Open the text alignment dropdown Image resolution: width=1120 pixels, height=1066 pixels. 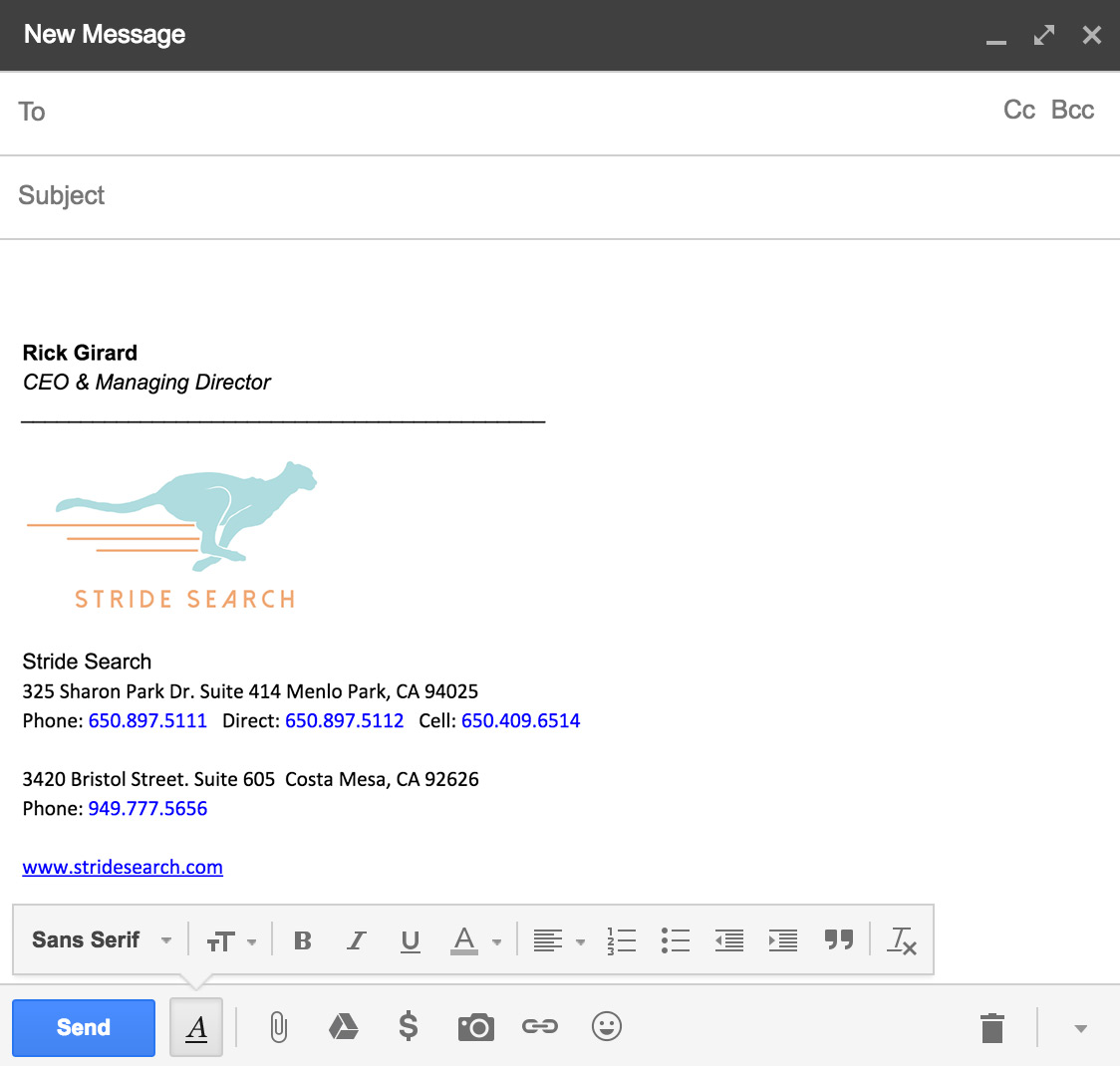tap(559, 941)
